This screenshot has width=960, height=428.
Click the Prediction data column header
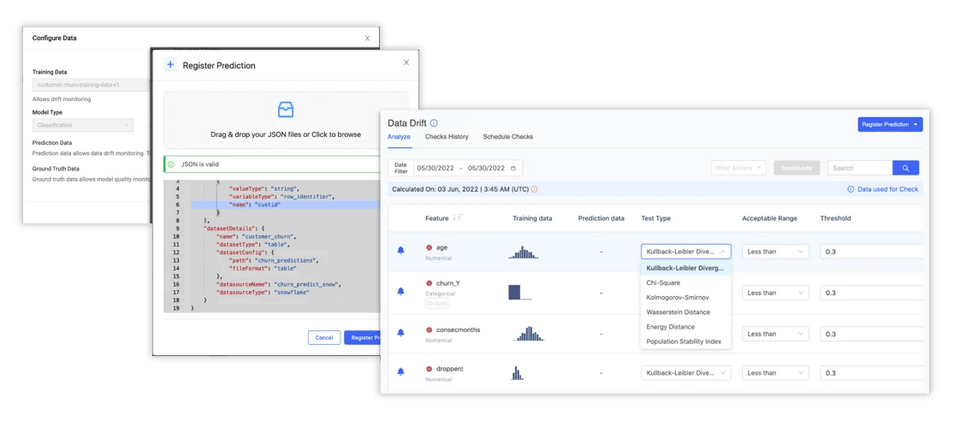click(601, 218)
